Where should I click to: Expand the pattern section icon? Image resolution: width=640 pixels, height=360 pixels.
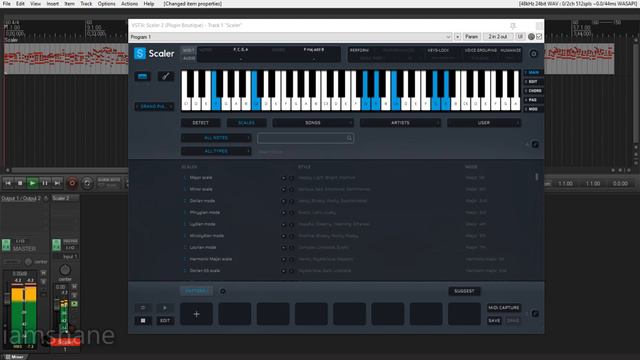[x=535, y=313]
